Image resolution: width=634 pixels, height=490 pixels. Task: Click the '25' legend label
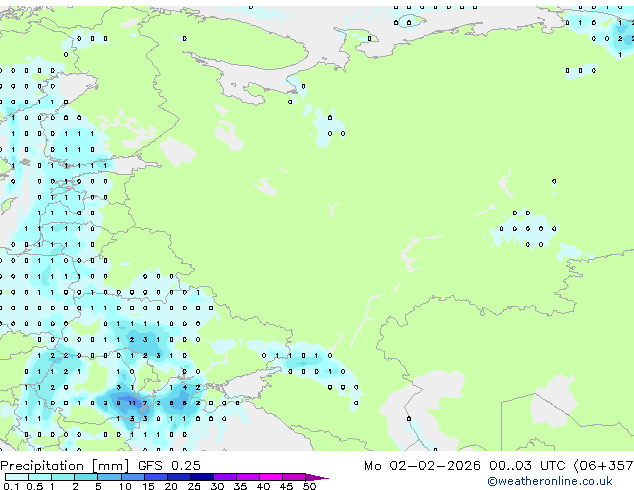pos(194,486)
